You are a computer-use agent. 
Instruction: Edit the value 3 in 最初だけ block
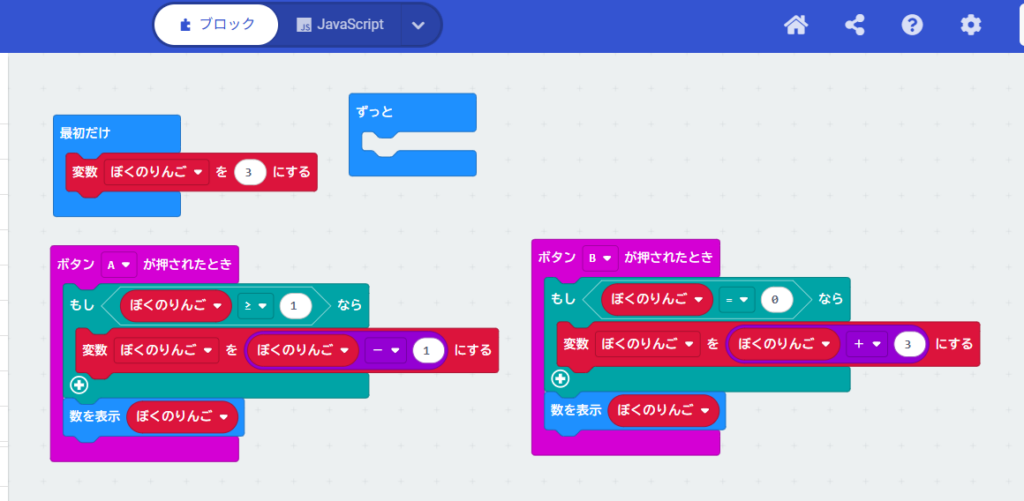coord(249,172)
